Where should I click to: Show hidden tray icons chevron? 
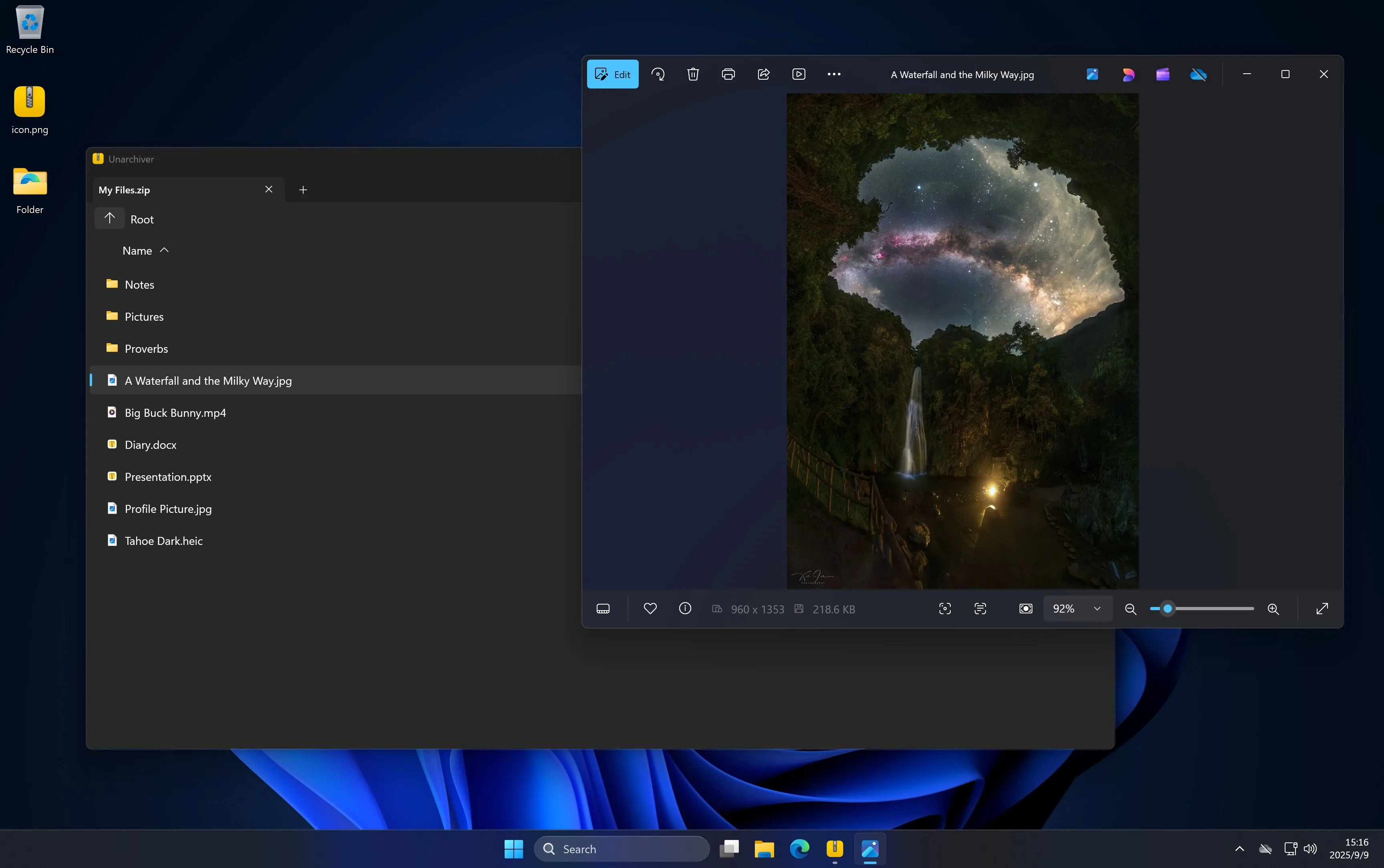1239,848
